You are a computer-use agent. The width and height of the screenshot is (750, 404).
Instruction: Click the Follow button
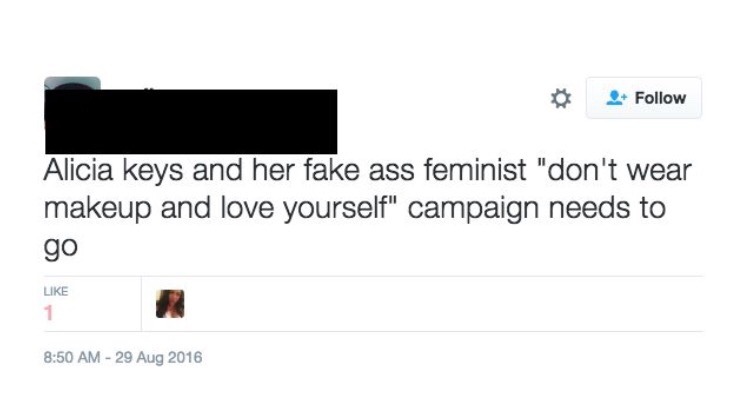coord(643,98)
